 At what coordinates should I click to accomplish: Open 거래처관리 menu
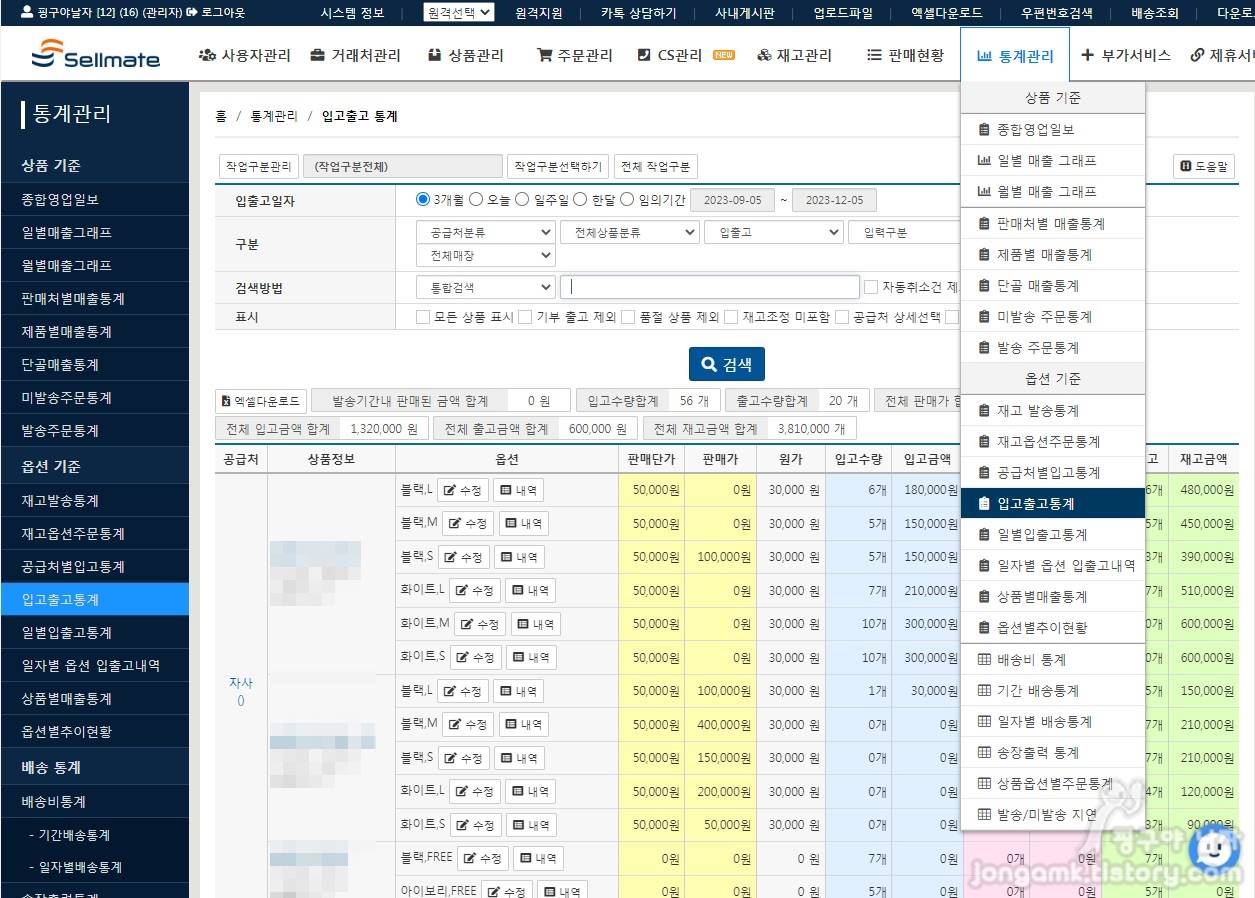[355, 55]
